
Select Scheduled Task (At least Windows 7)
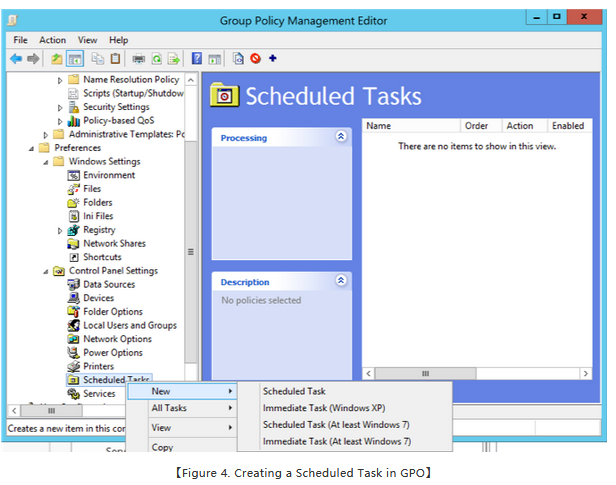pyautogui.click(x=336, y=424)
